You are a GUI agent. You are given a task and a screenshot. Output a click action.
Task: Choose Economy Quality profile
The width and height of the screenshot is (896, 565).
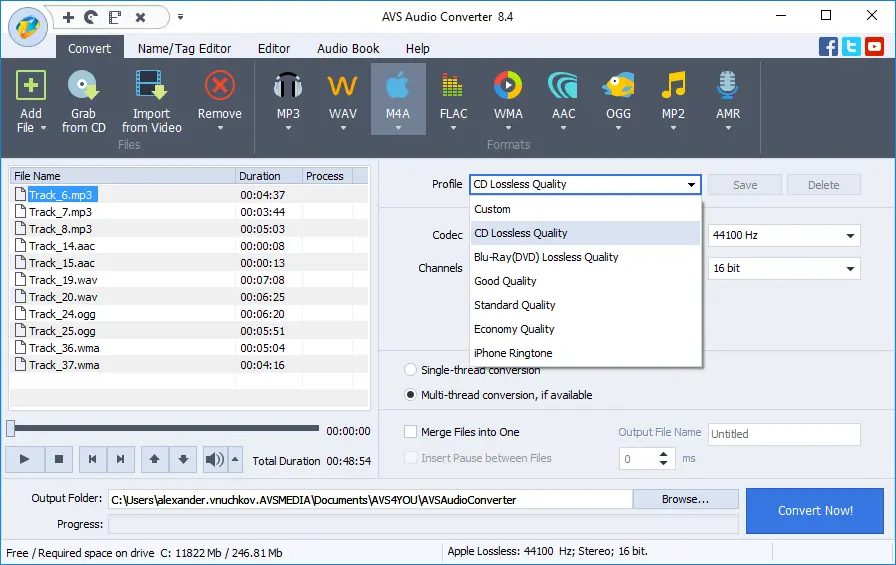tap(585, 329)
